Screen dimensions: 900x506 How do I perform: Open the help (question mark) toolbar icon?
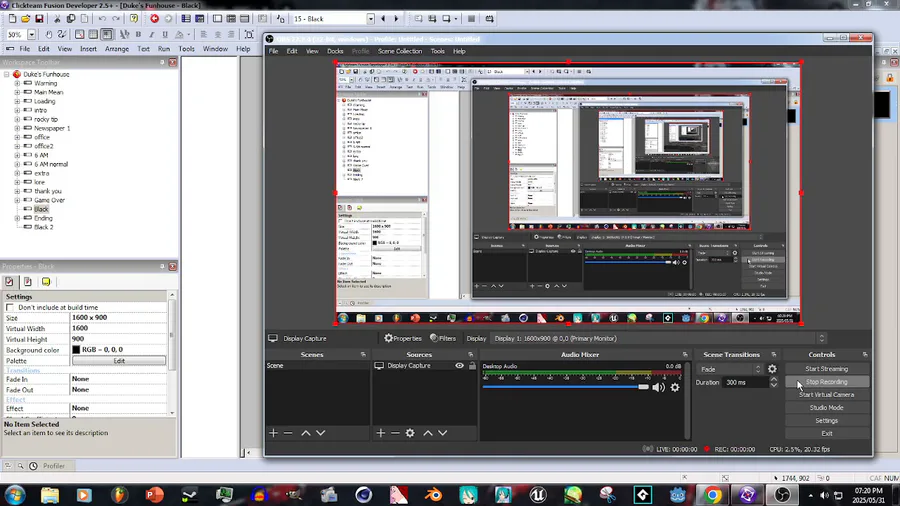pos(134,19)
